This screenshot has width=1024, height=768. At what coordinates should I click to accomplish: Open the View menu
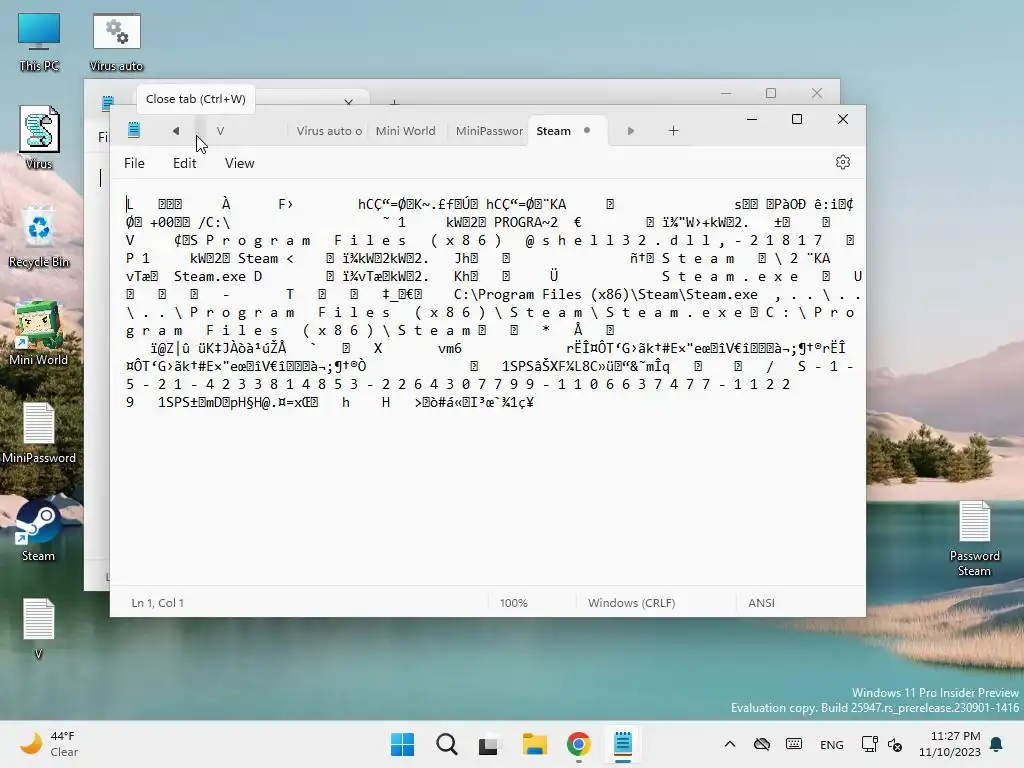240,163
